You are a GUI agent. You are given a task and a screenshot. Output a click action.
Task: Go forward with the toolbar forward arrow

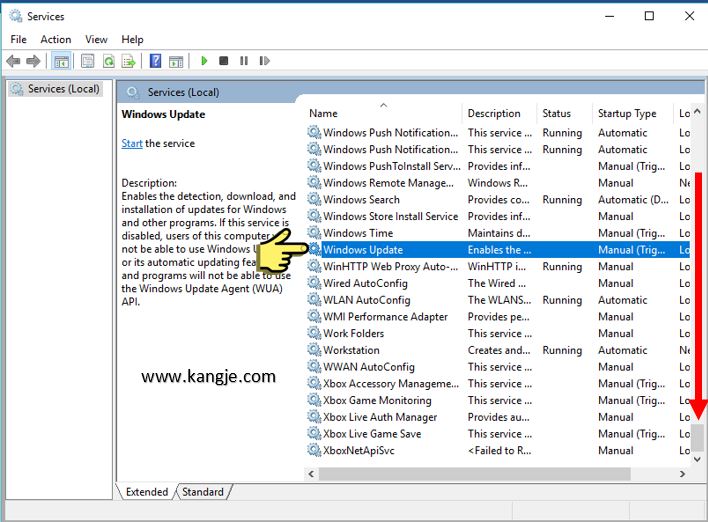coord(33,61)
